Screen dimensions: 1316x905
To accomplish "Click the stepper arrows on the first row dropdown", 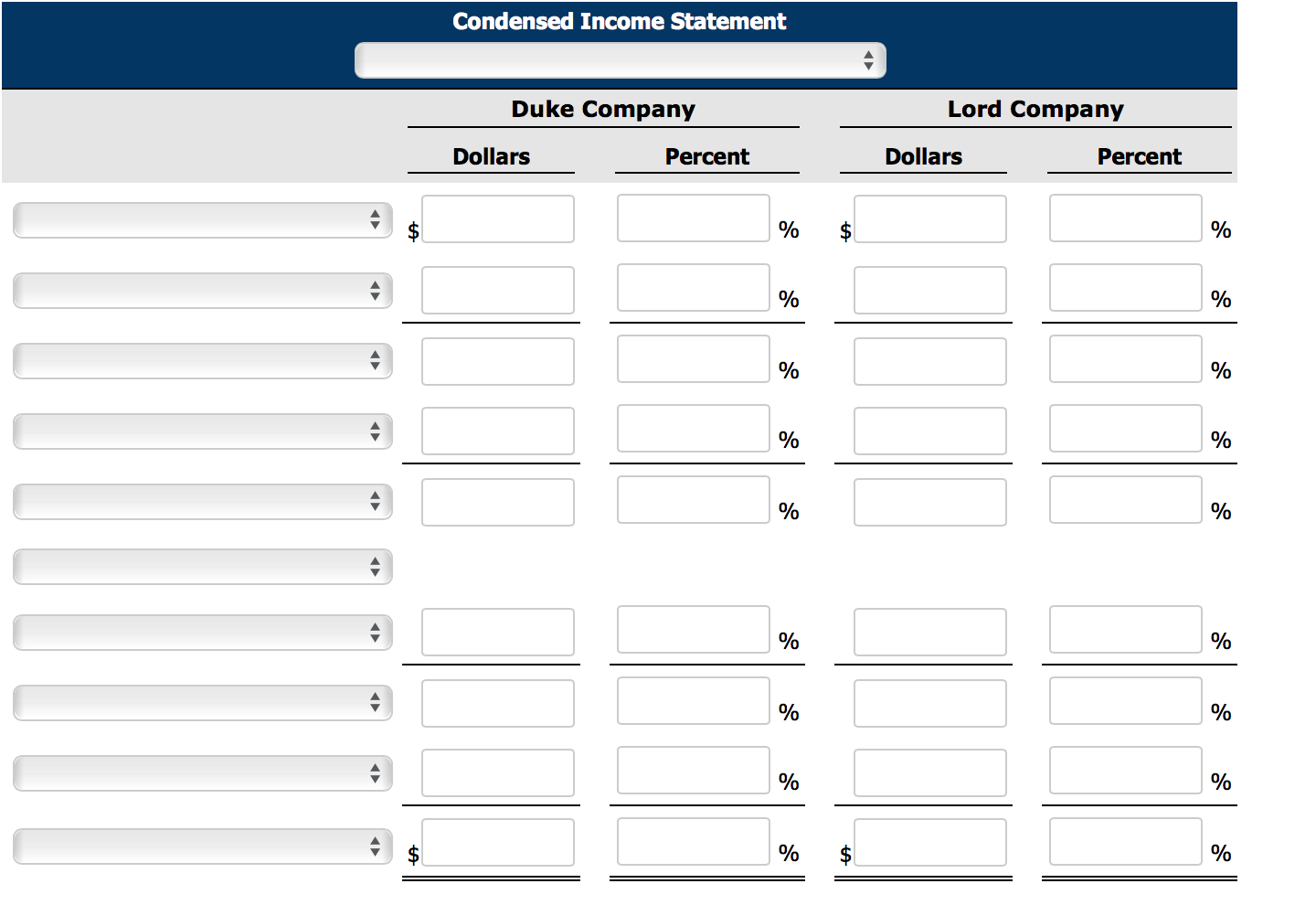I will point(376,219).
